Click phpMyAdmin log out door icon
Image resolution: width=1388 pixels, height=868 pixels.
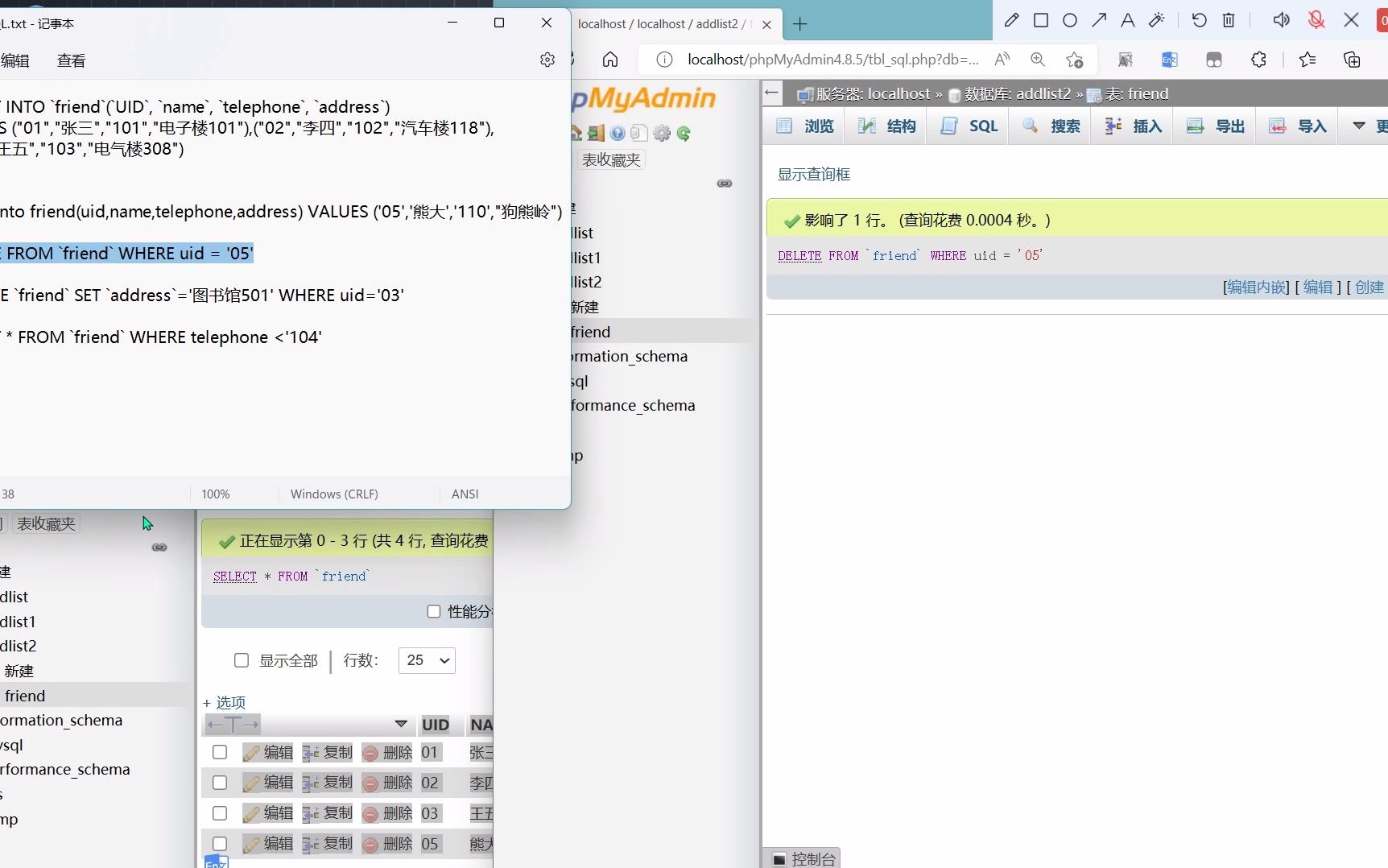point(596,134)
